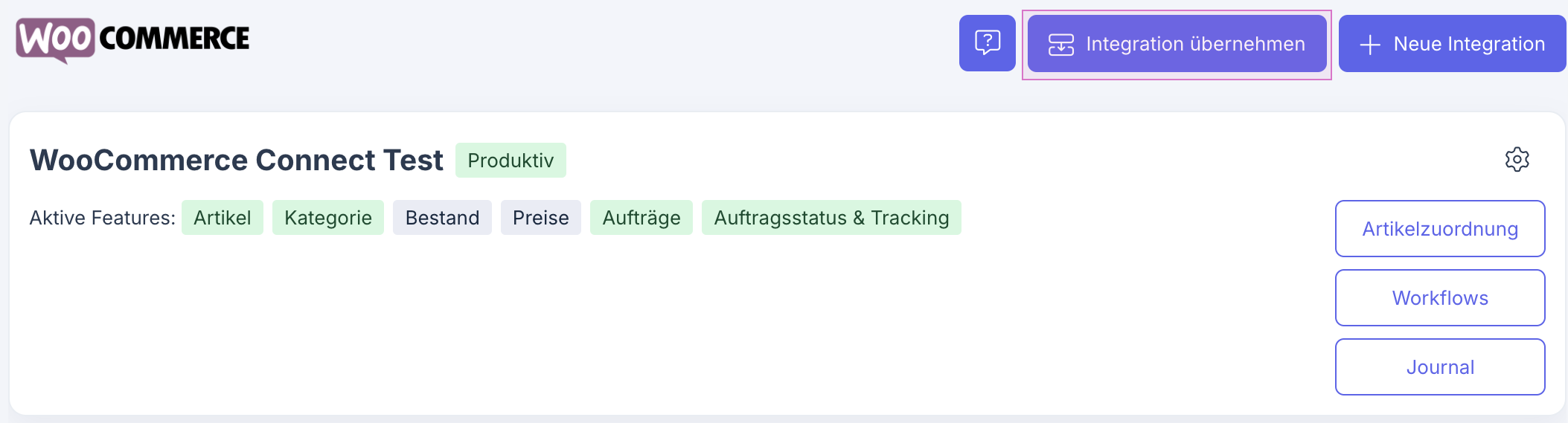Click the inactive Bestand feature tag
Viewport: 1568px width, 423px height.
pos(442,218)
